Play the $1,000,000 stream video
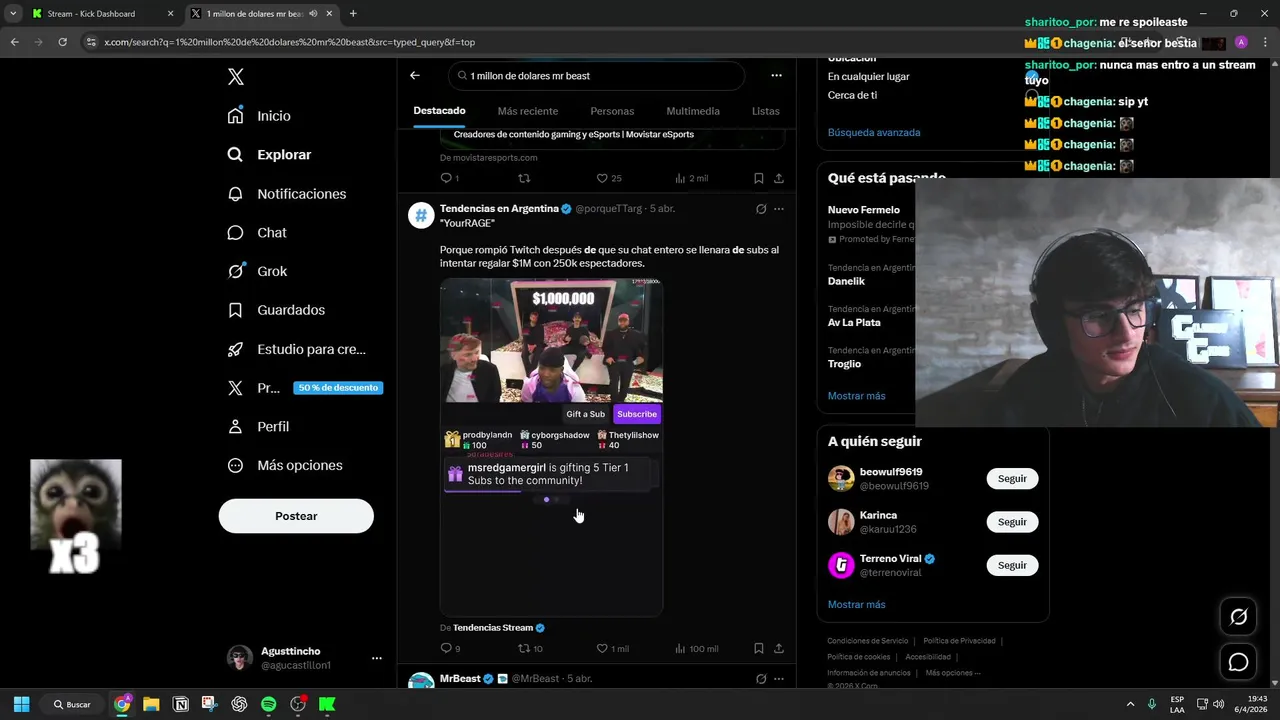 [x=551, y=340]
